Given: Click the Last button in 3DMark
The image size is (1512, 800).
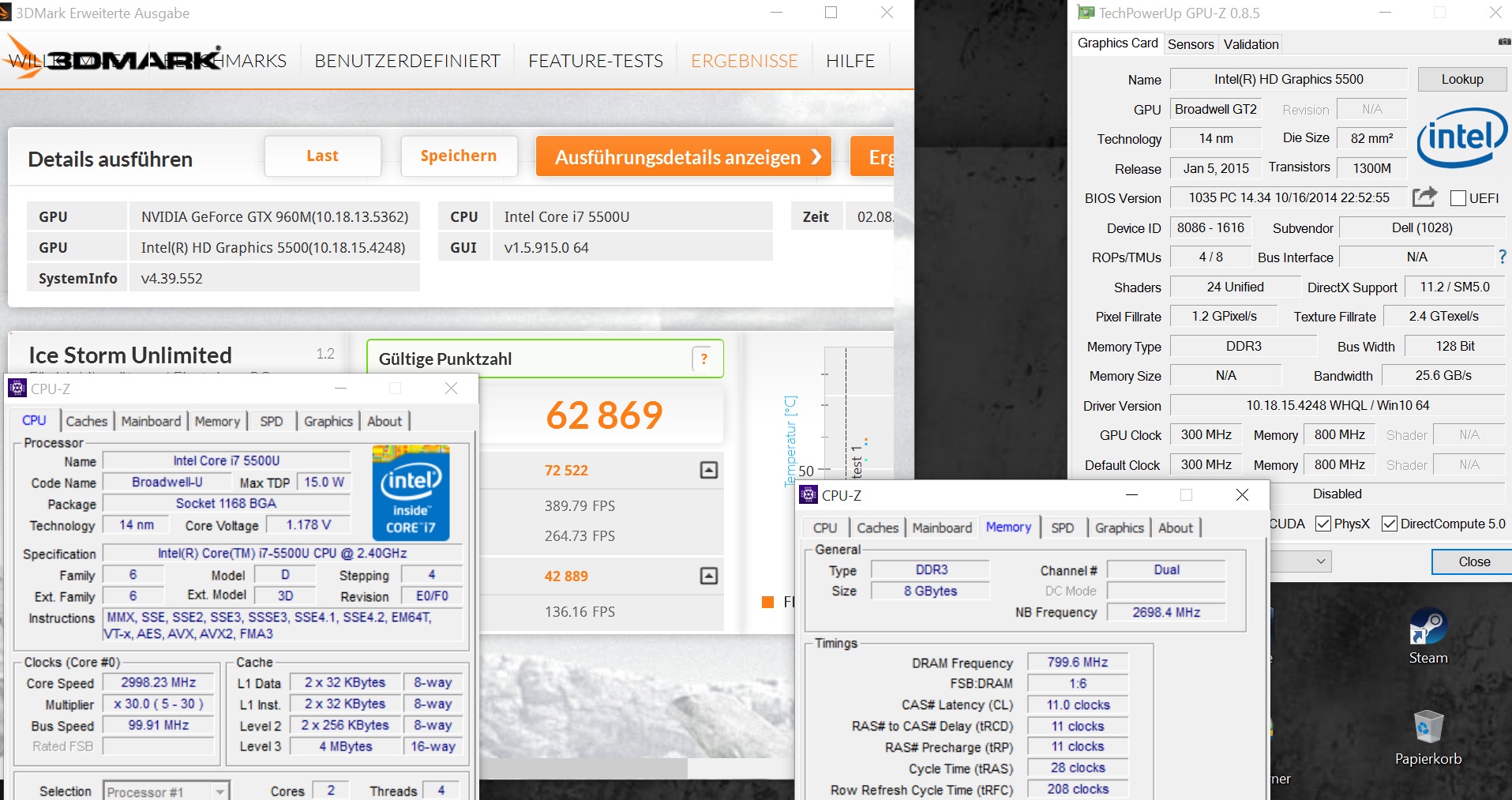Looking at the screenshot, I should tap(323, 156).
